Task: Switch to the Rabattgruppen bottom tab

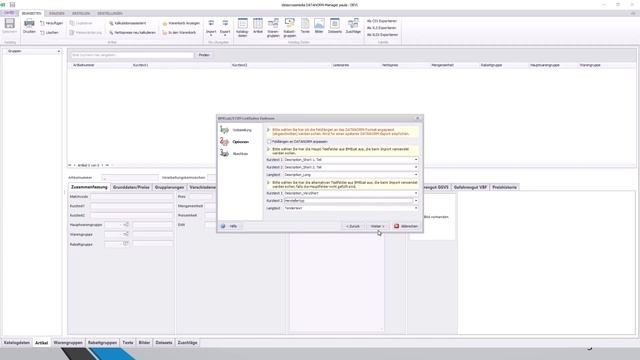Action: [102, 343]
